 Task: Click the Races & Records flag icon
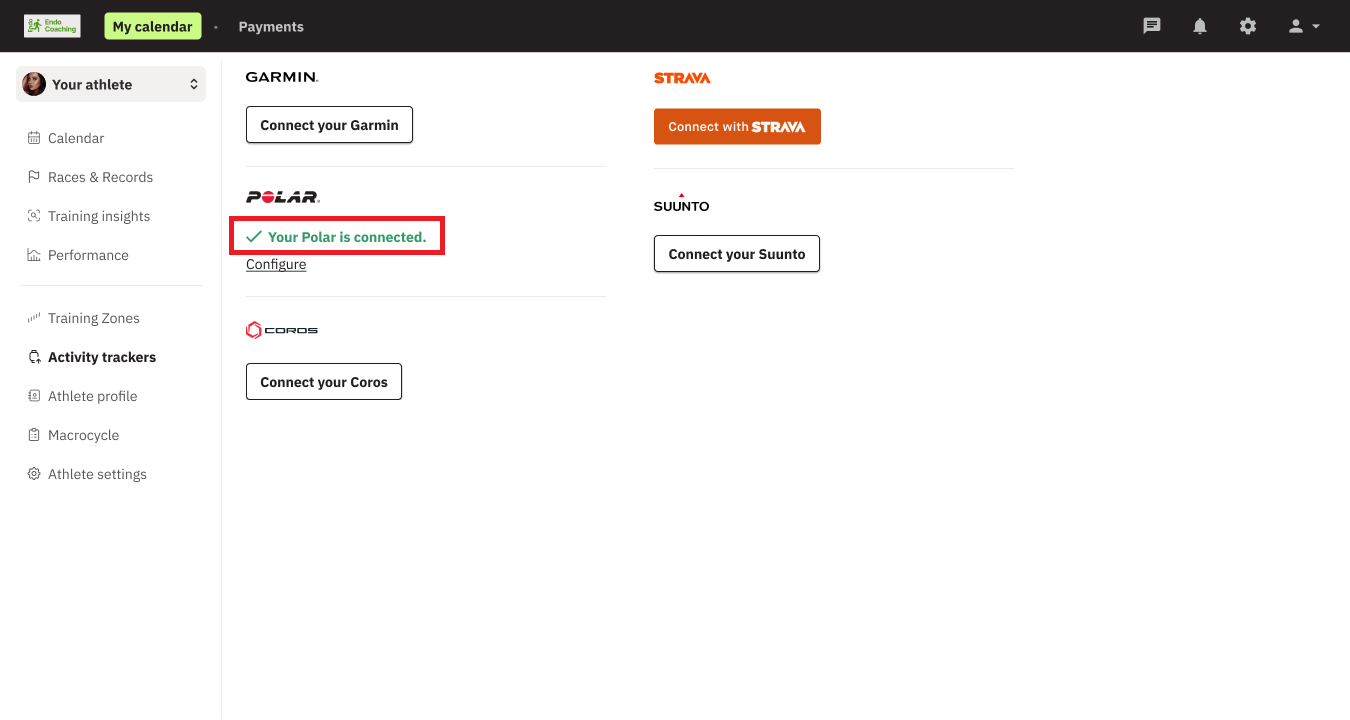pos(34,177)
